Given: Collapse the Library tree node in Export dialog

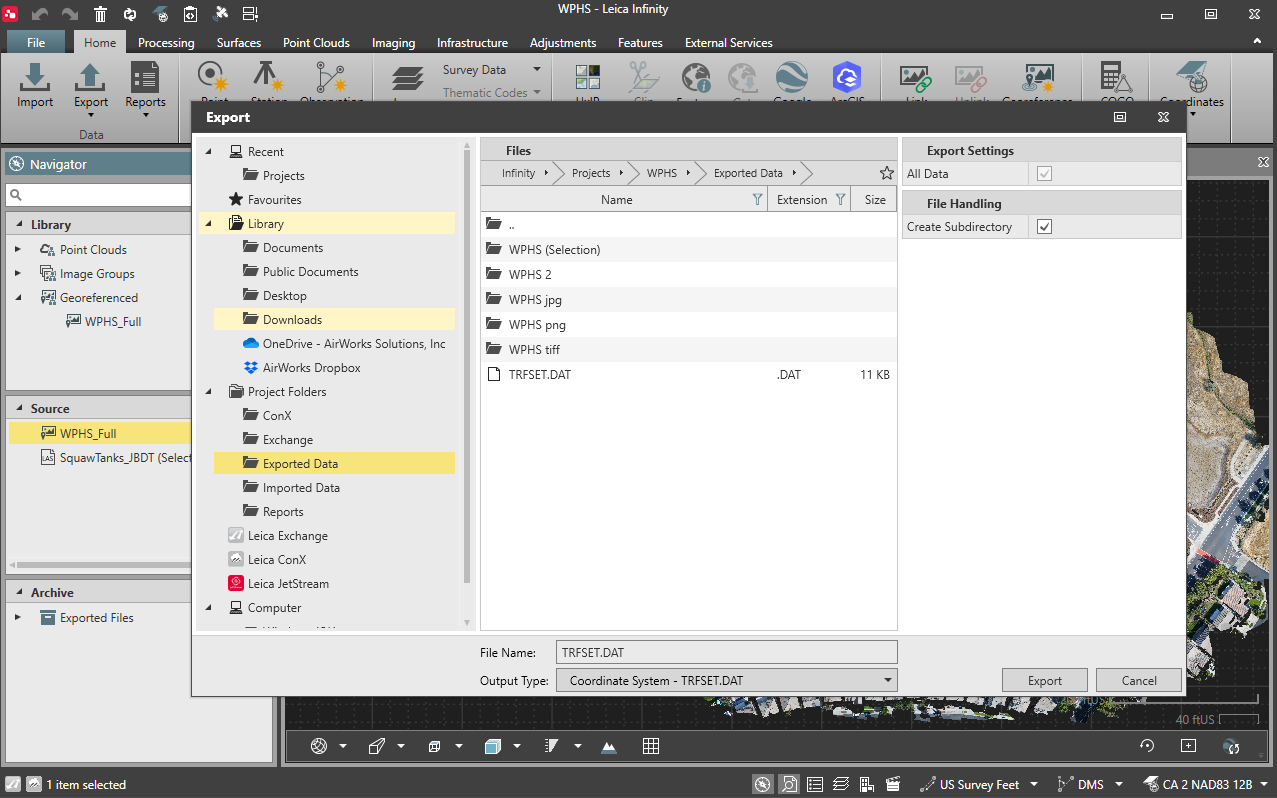Looking at the screenshot, I should click(209, 224).
